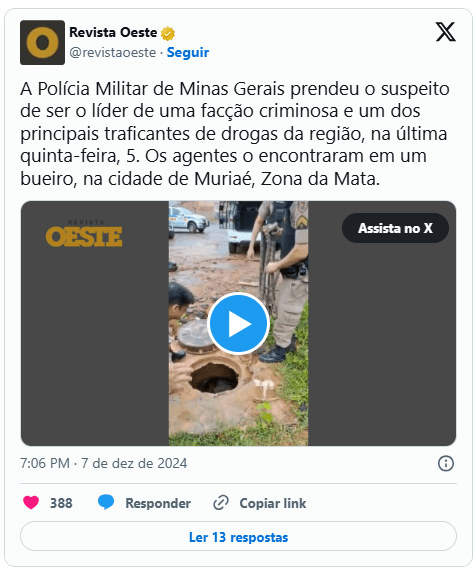Screen dimensions: 474x569
Task: Click the Assista no X button
Action: click(x=395, y=228)
